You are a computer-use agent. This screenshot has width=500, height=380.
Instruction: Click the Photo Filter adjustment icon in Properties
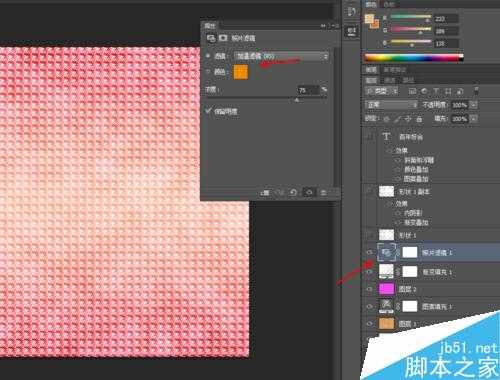tap(211, 38)
